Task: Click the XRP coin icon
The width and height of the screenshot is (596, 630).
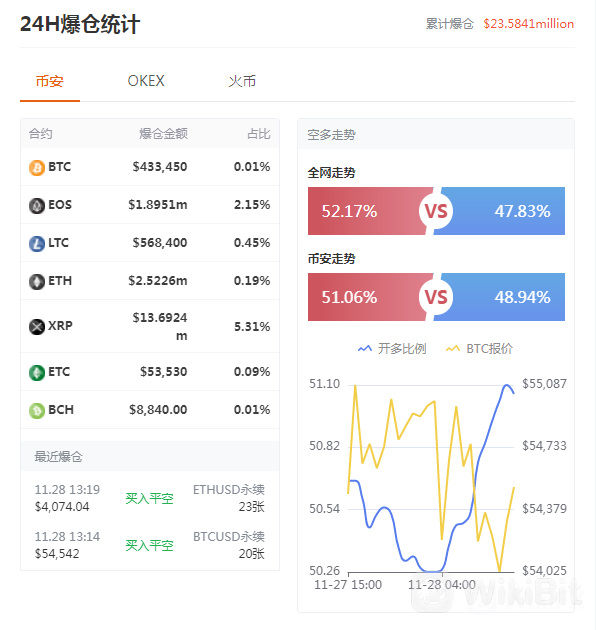Action: 37,327
